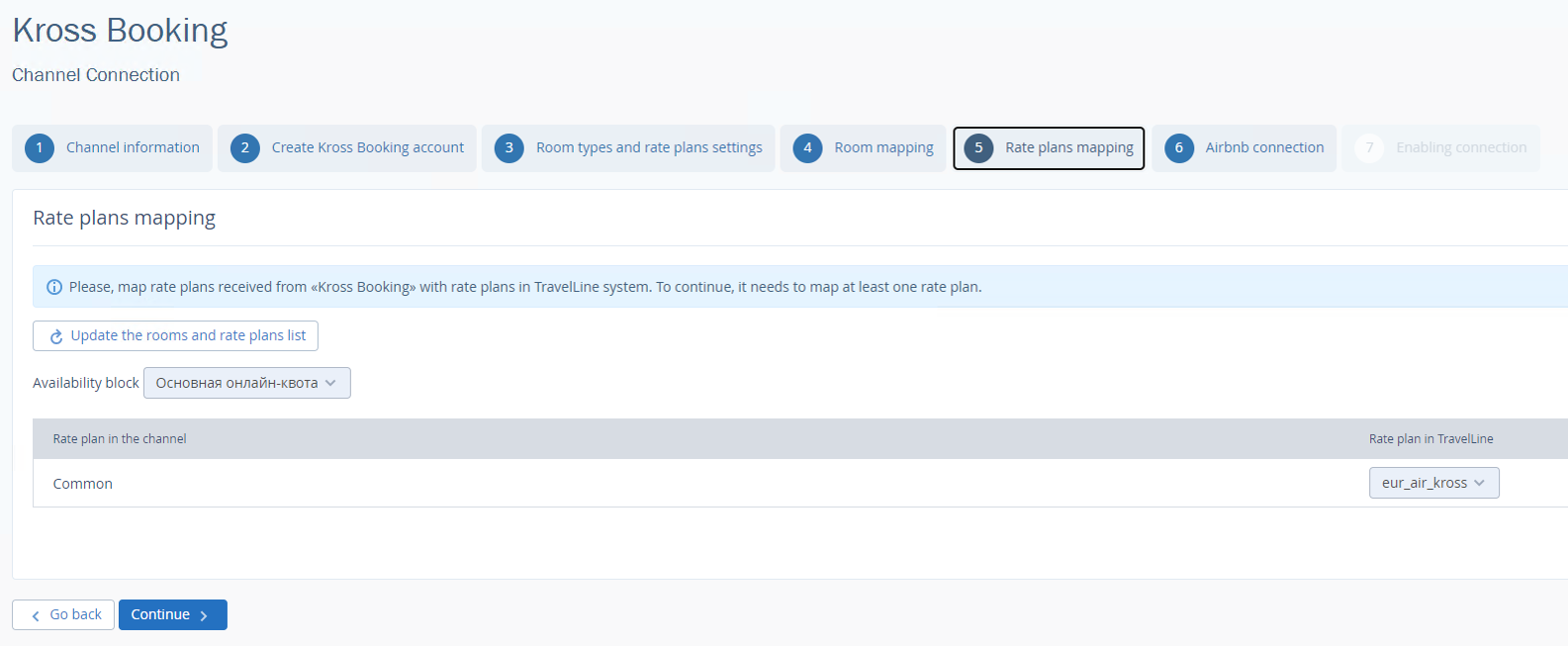Image resolution: width=1568 pixels, height=646 pixels.
Task: Click the Common rate plan row
Action: tap(800, 483)
